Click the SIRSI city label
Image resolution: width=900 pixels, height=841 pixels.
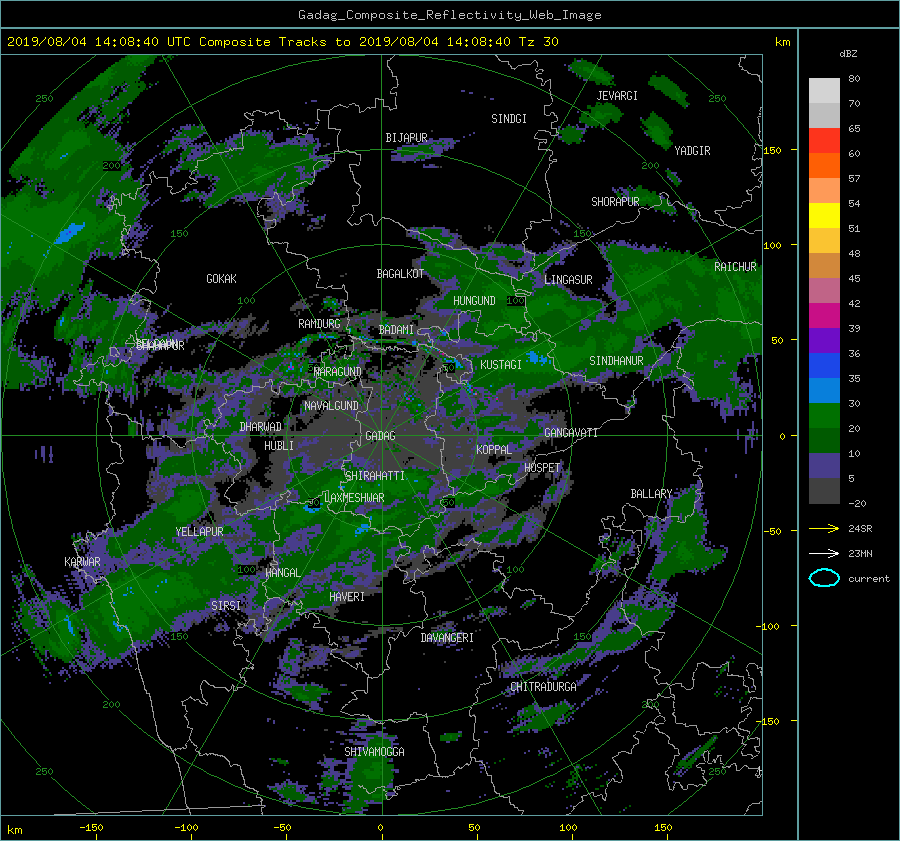point(226,606)
